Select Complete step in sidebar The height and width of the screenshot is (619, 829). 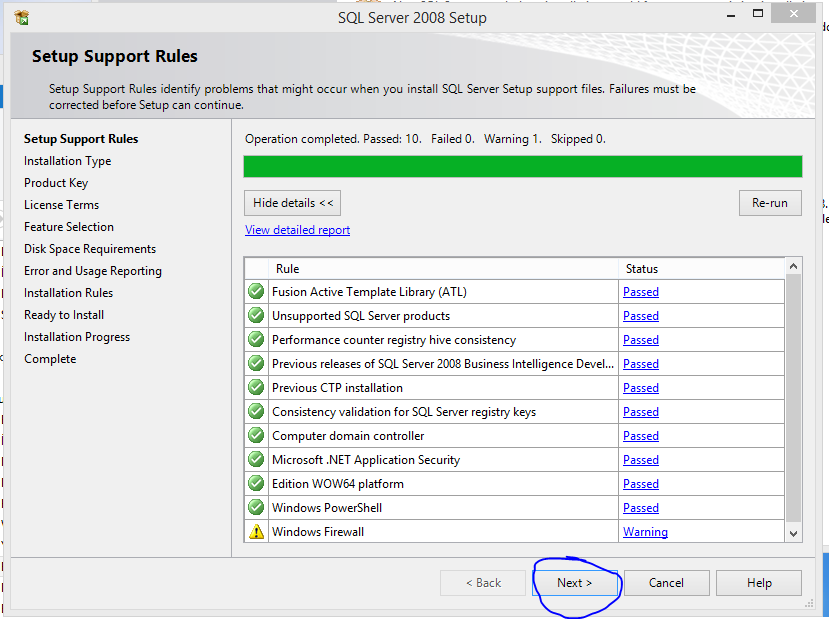[x=50, y=359]
